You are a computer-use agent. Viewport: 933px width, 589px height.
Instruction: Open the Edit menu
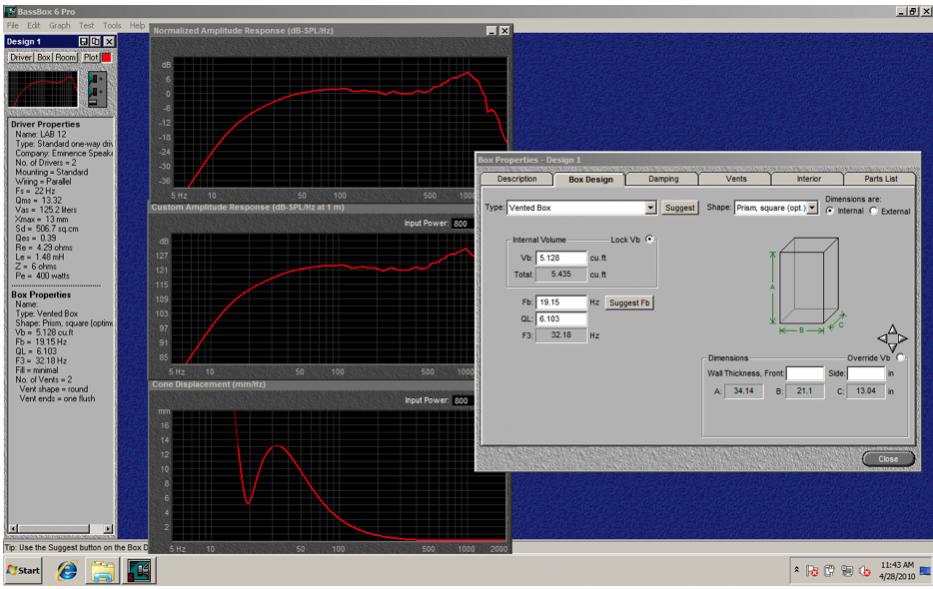(x=33, y=26)
